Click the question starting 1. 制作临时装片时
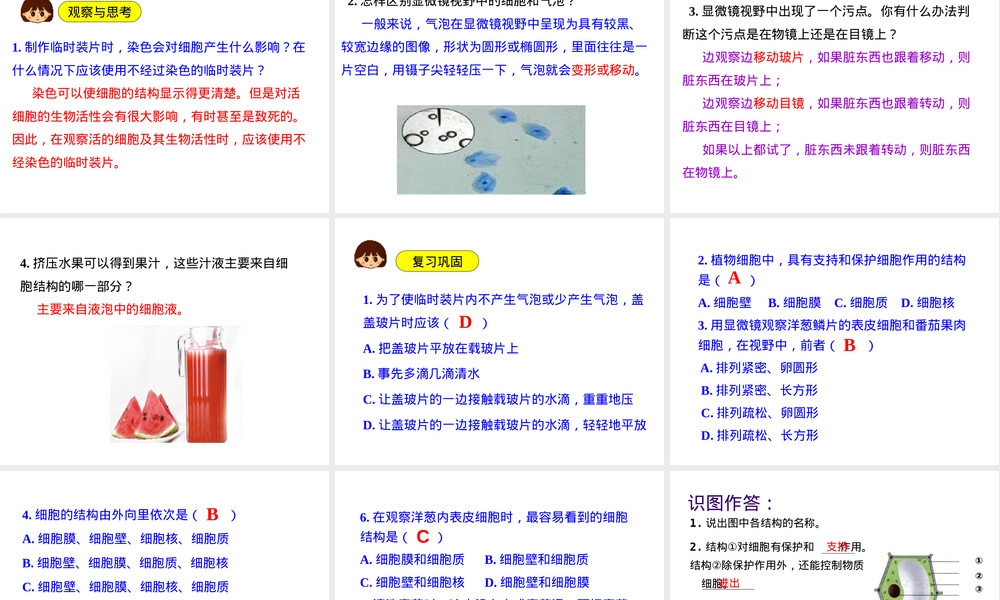Viewport: 1000px width, 600px height. click(159, 58)
